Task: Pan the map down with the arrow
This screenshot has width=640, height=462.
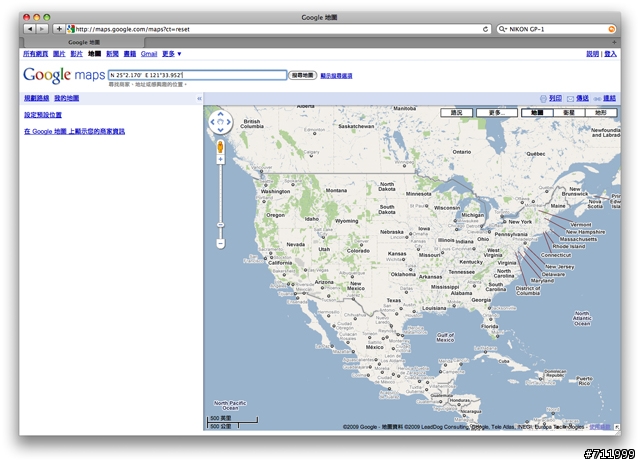Action: click(220, 130)
